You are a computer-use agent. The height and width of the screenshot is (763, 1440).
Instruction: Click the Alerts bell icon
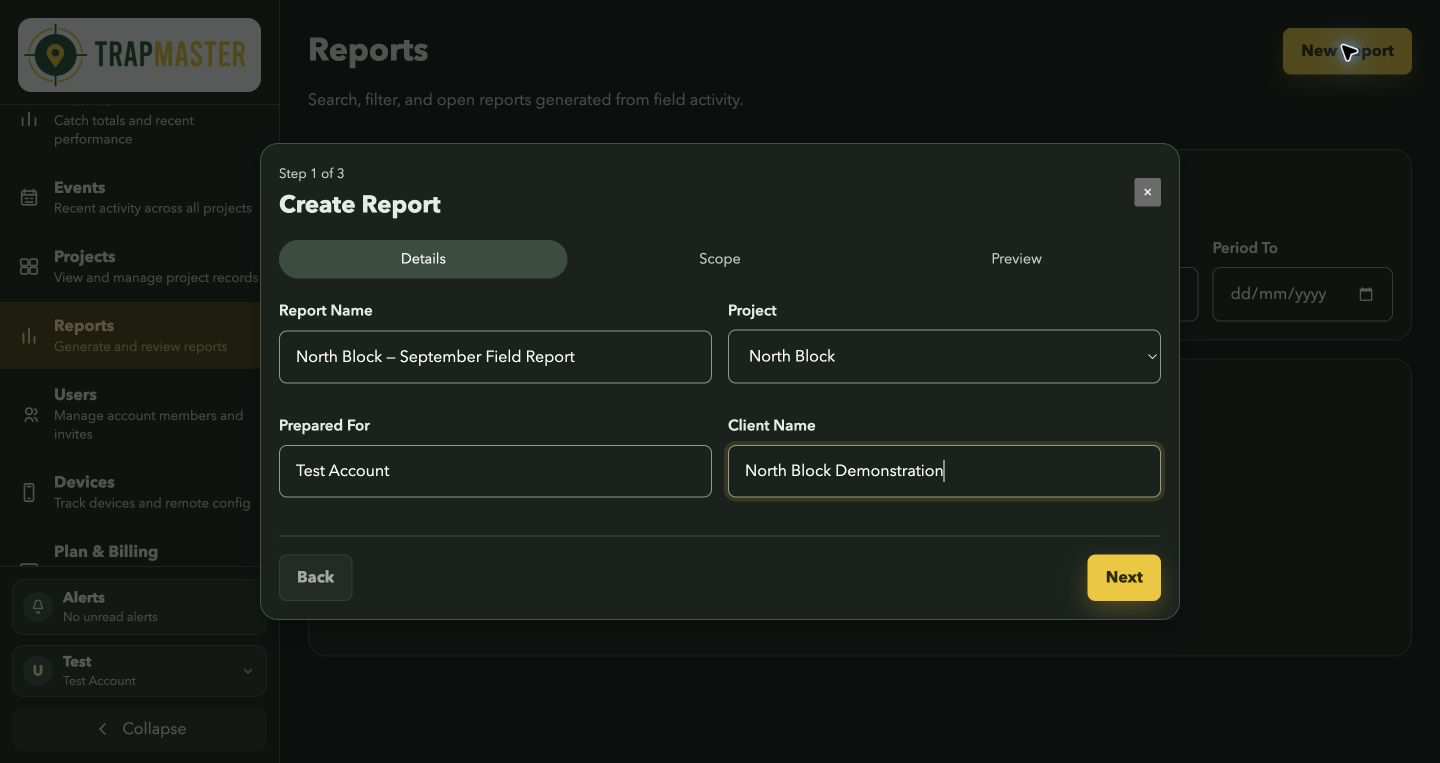pos(38,606)
